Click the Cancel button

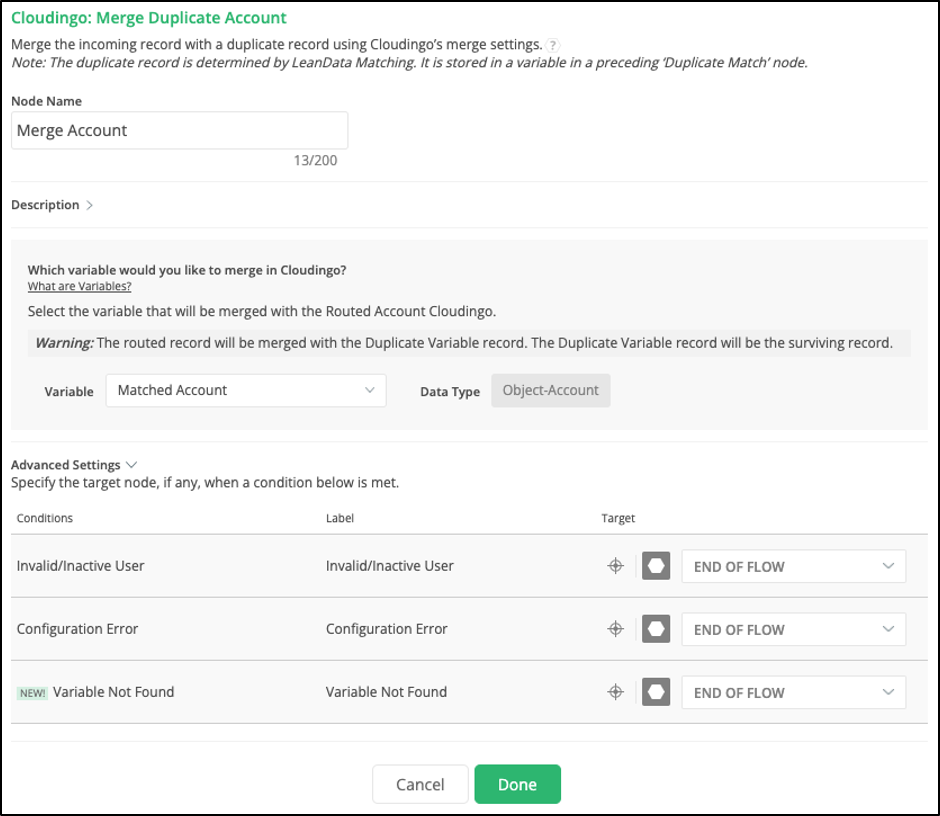click(420, 784)
